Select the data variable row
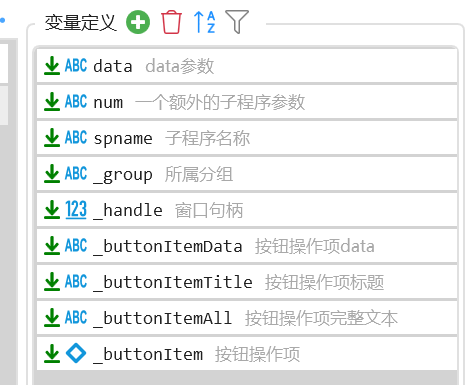This screenshot has width=475, height=385. pyautogui.click(x=247, y=66)
